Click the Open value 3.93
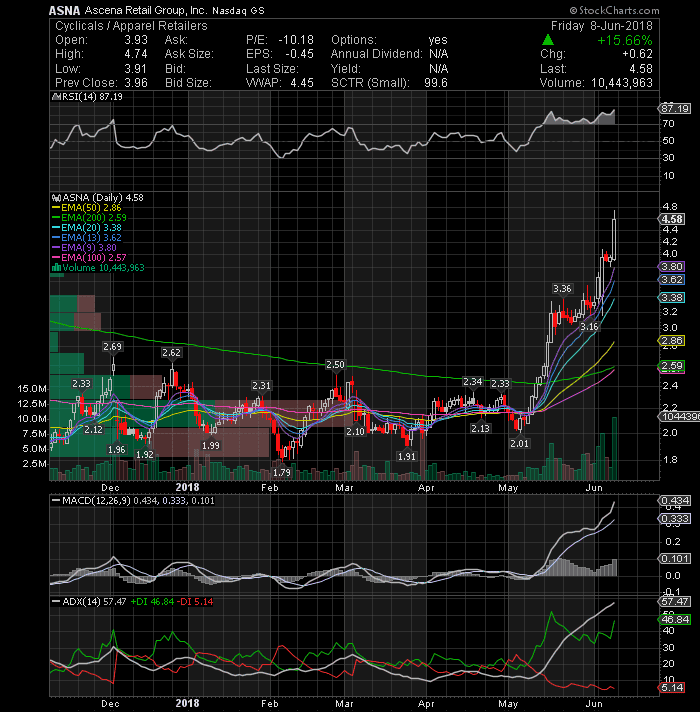The image size is (700, 712). pyautogui.click(x=136, y=40)
